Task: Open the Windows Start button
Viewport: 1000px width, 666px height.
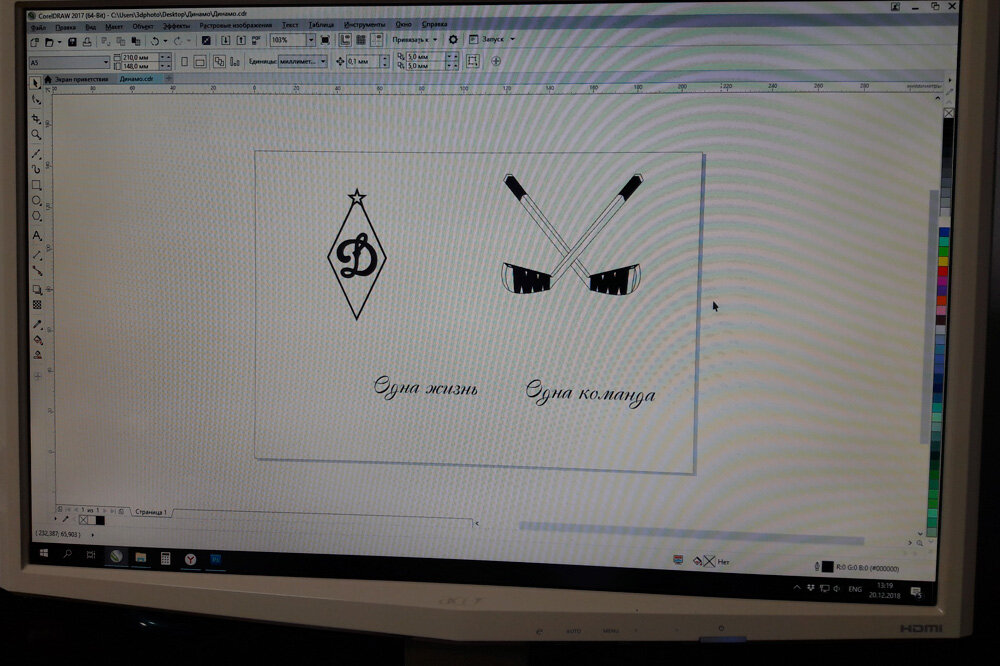Action: pyautogui.click(x=44, y=553)
